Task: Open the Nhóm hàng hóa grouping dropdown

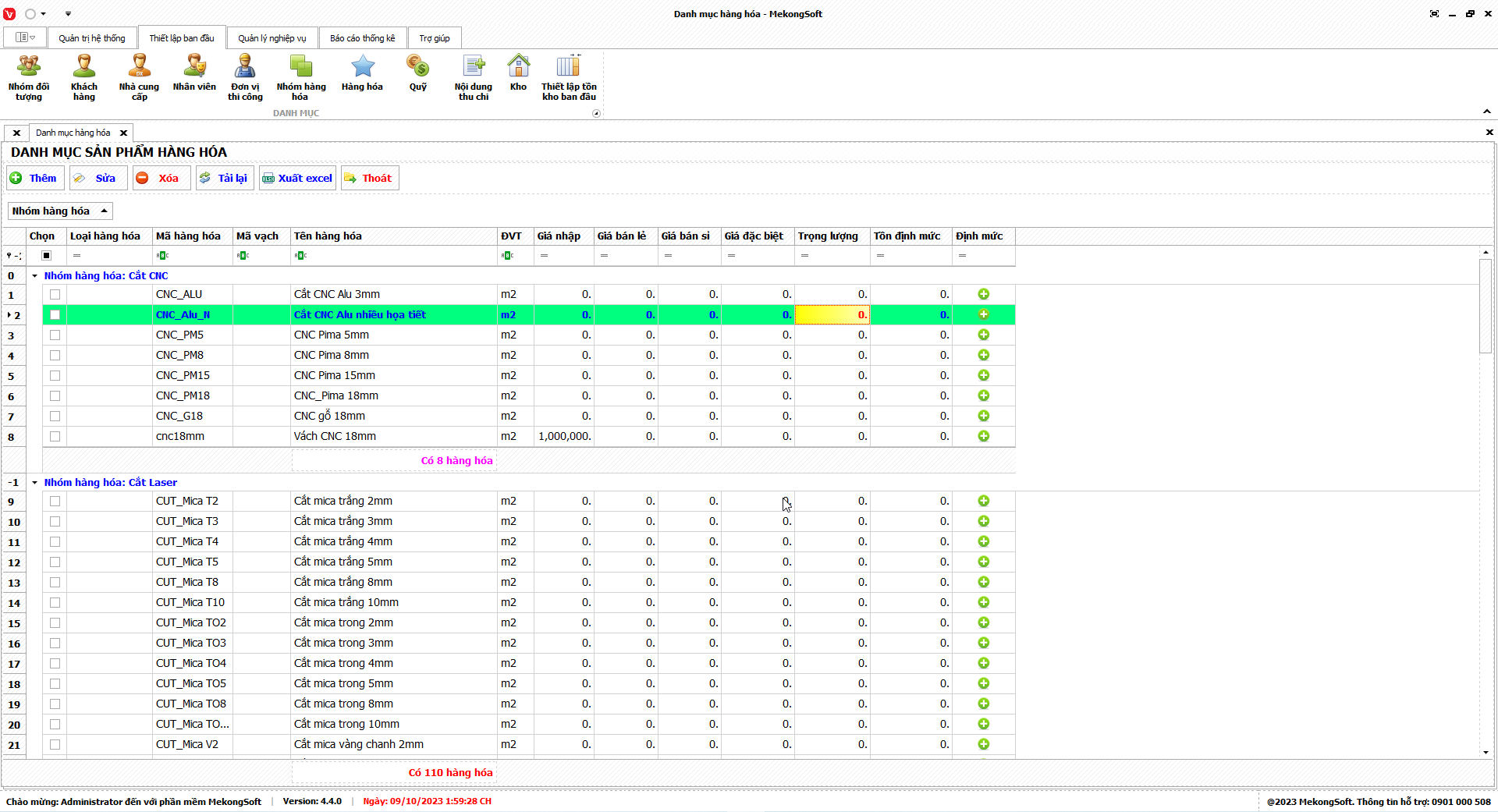Action: 60,211
